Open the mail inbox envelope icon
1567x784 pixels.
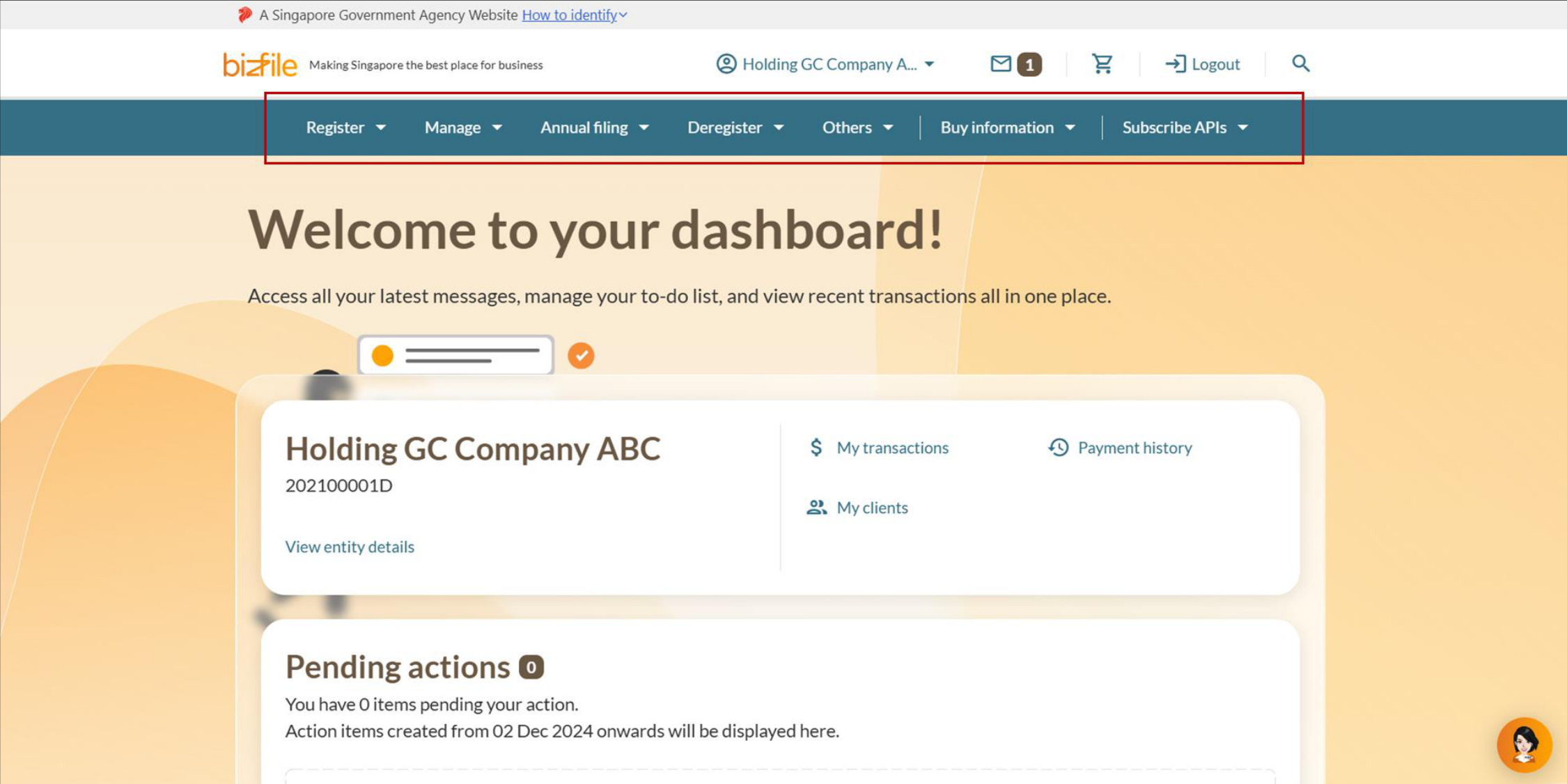pos(1001,64)
